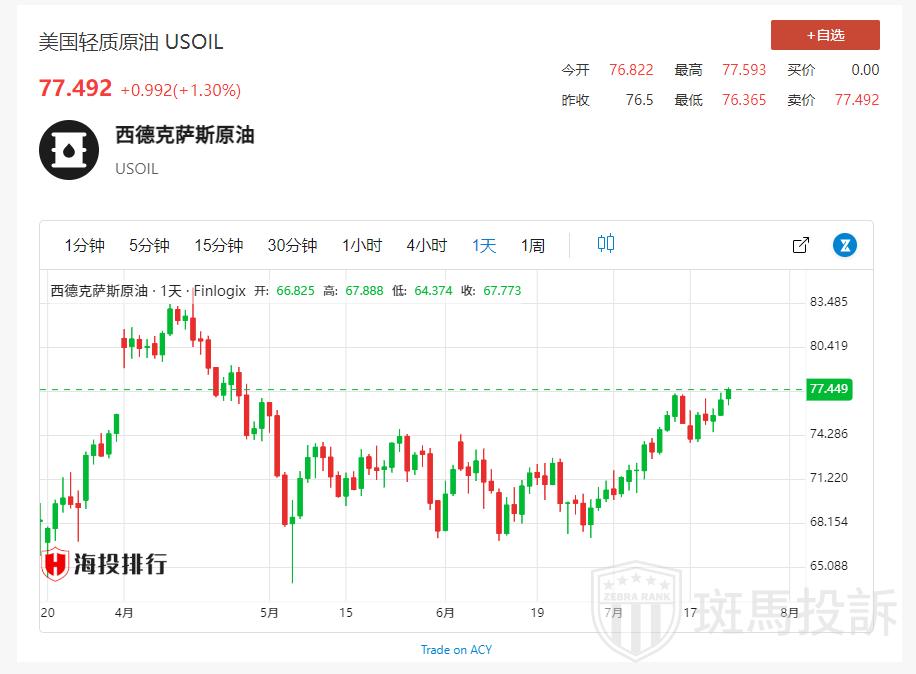The image size is (916, 674).
Task: Click the 83.485 price axis label
Action: coord(828,302)
